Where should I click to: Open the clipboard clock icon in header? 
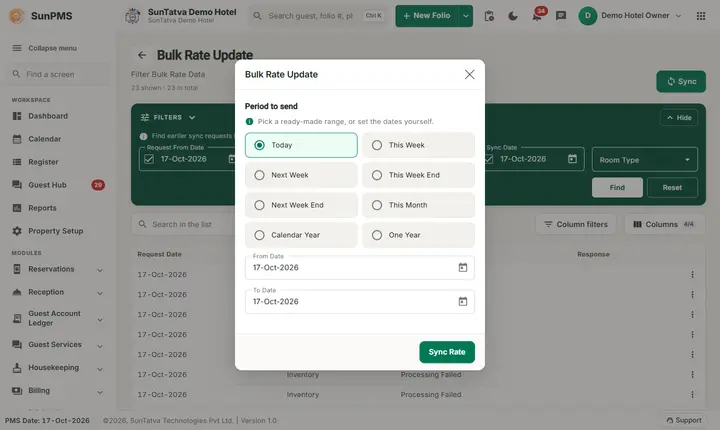[489, 16]
